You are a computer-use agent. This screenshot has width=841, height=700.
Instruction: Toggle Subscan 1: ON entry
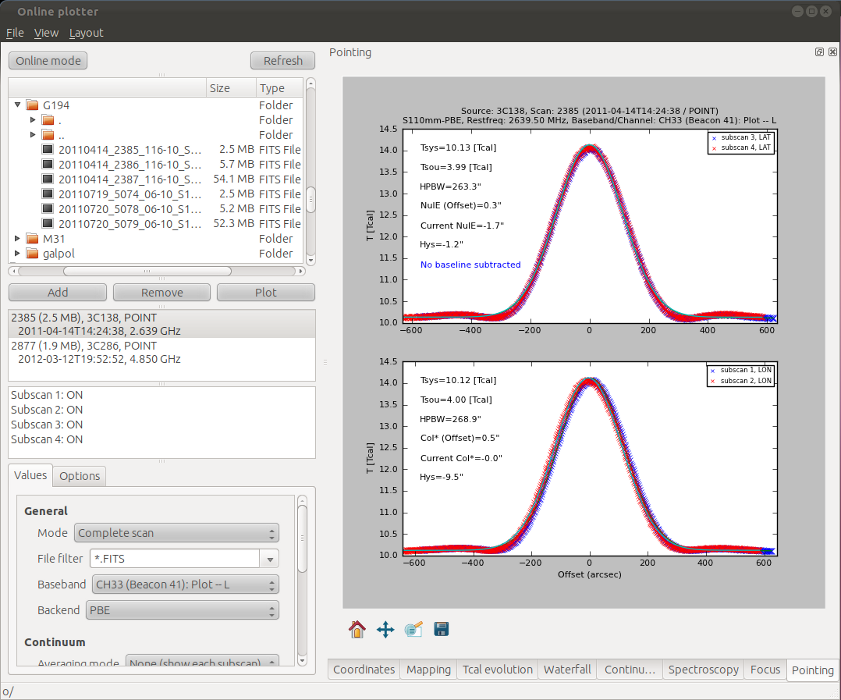tap(47, 395)
